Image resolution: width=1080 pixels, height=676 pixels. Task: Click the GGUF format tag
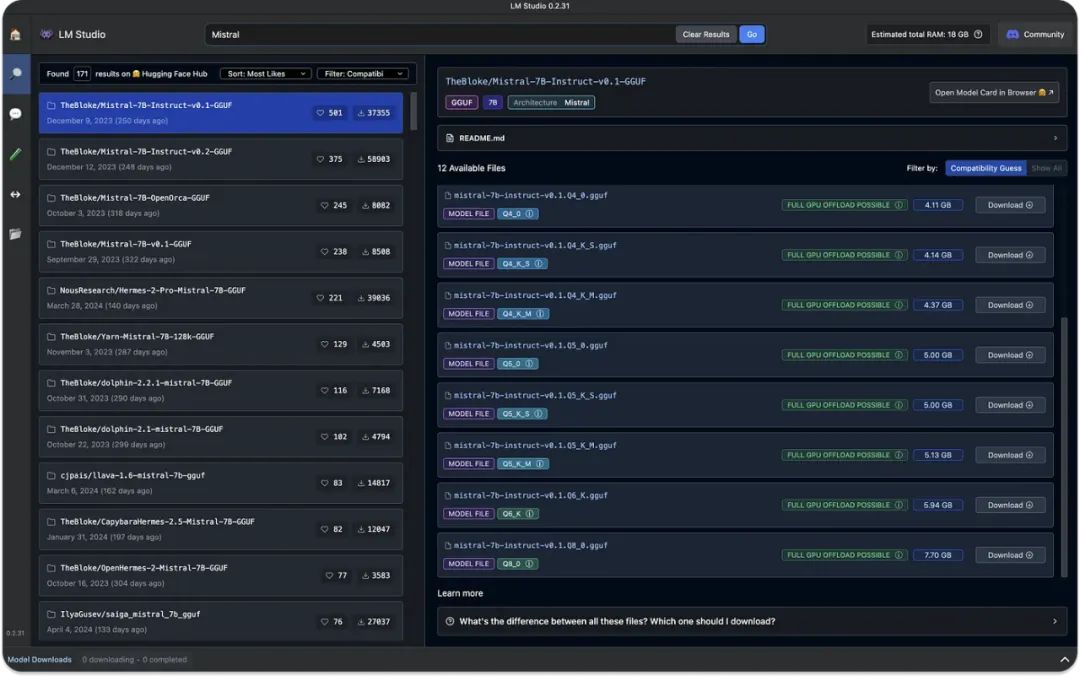[461, 103]
